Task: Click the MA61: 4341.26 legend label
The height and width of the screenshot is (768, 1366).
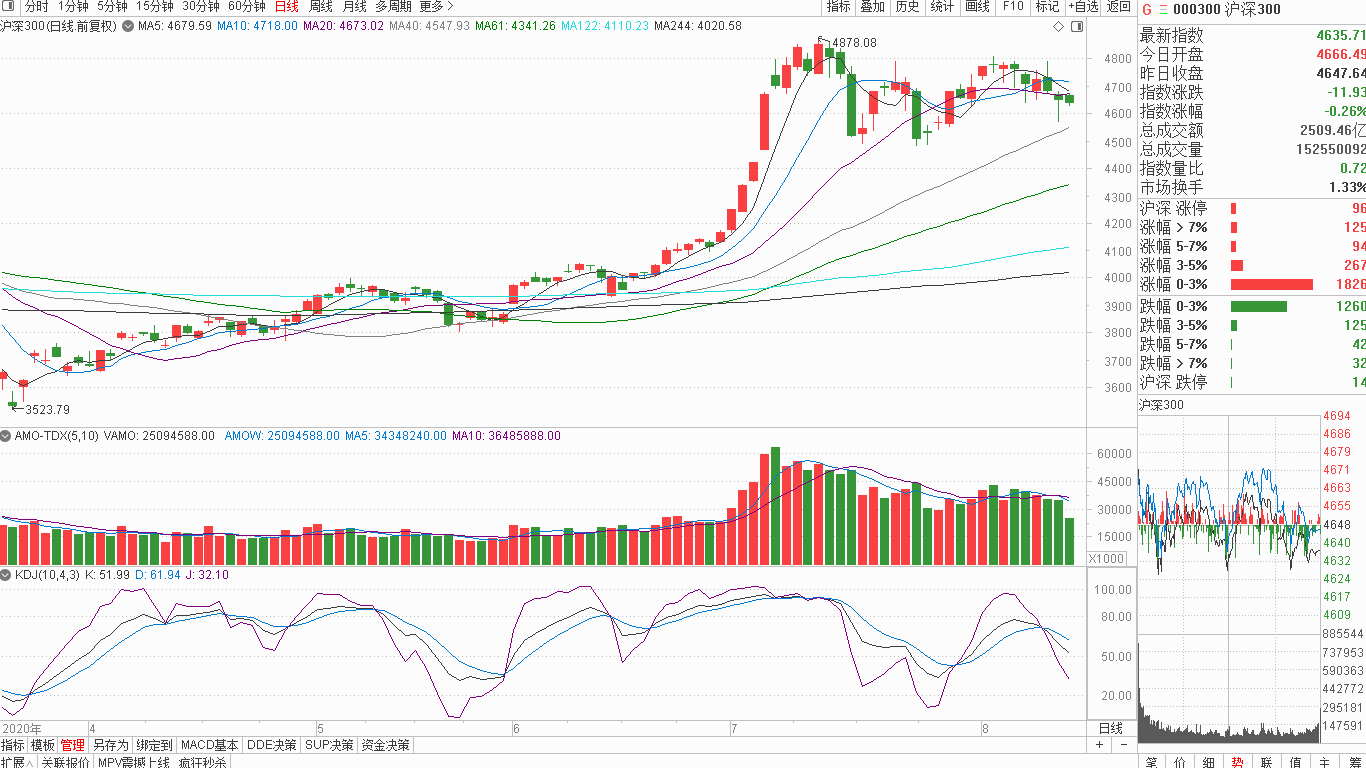Action: coord(516,26)
